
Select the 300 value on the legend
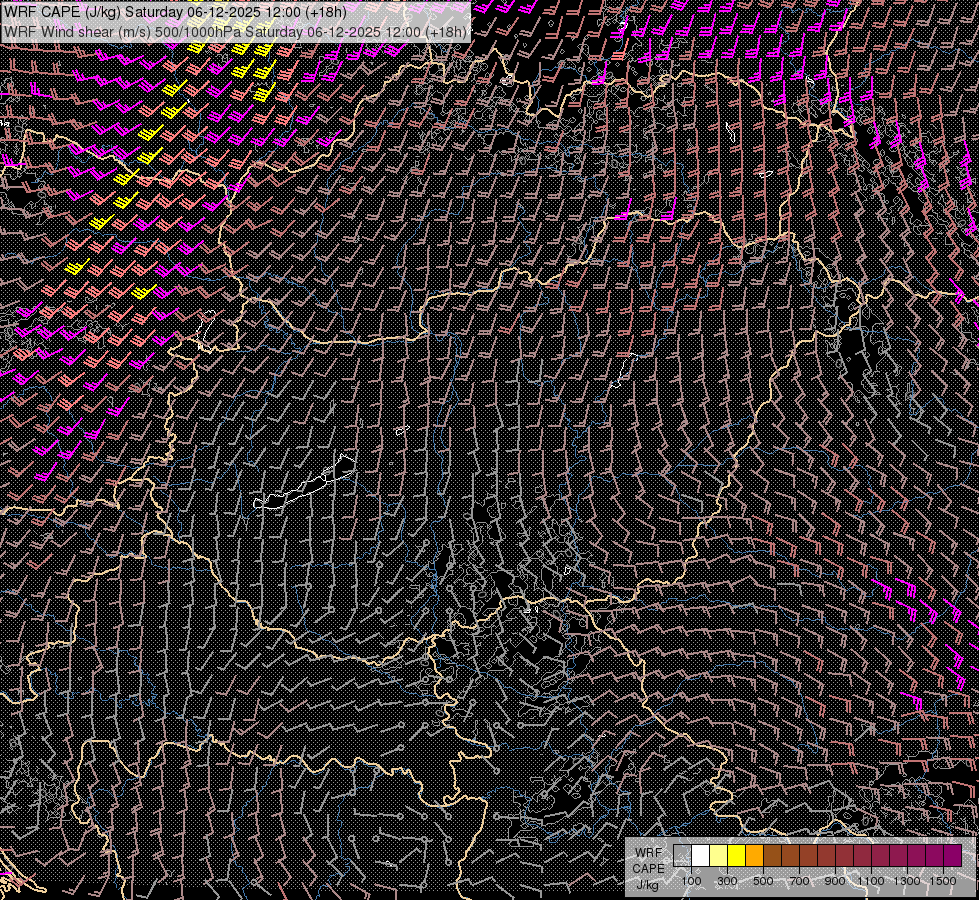[727, 881]
